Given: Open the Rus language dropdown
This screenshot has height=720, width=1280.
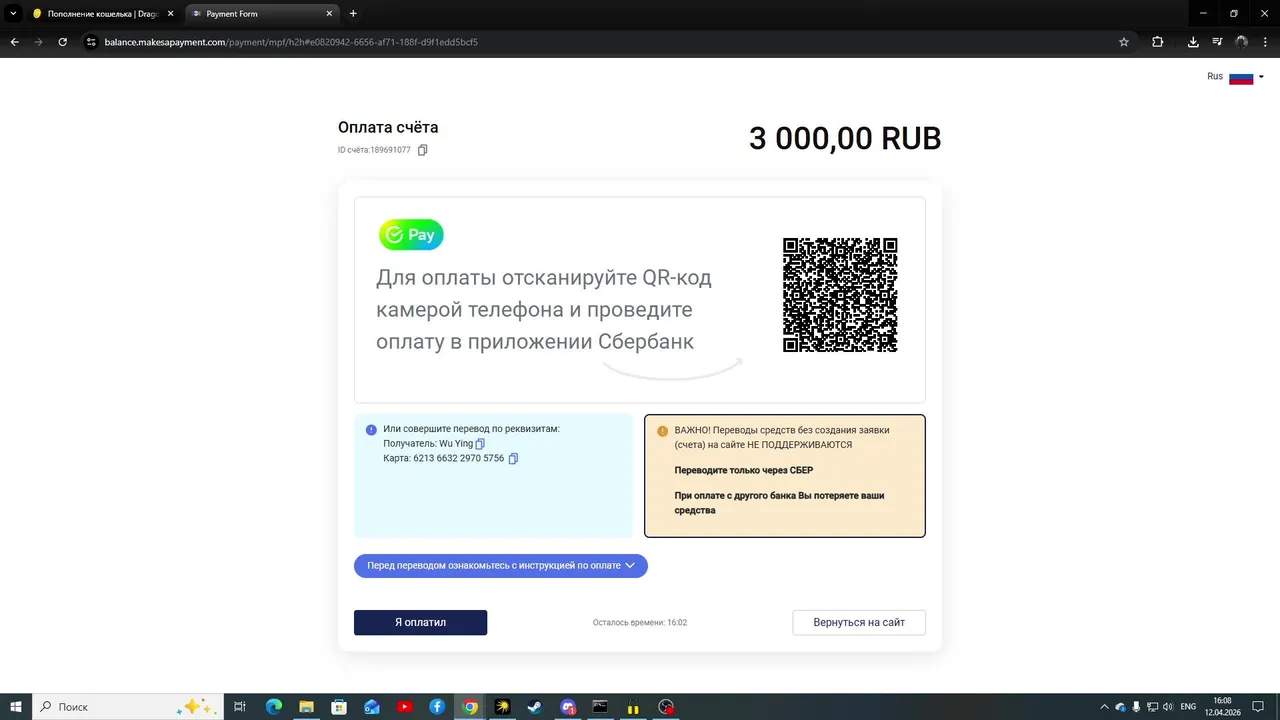Looking at the screenshot, I should point(1236,77).
